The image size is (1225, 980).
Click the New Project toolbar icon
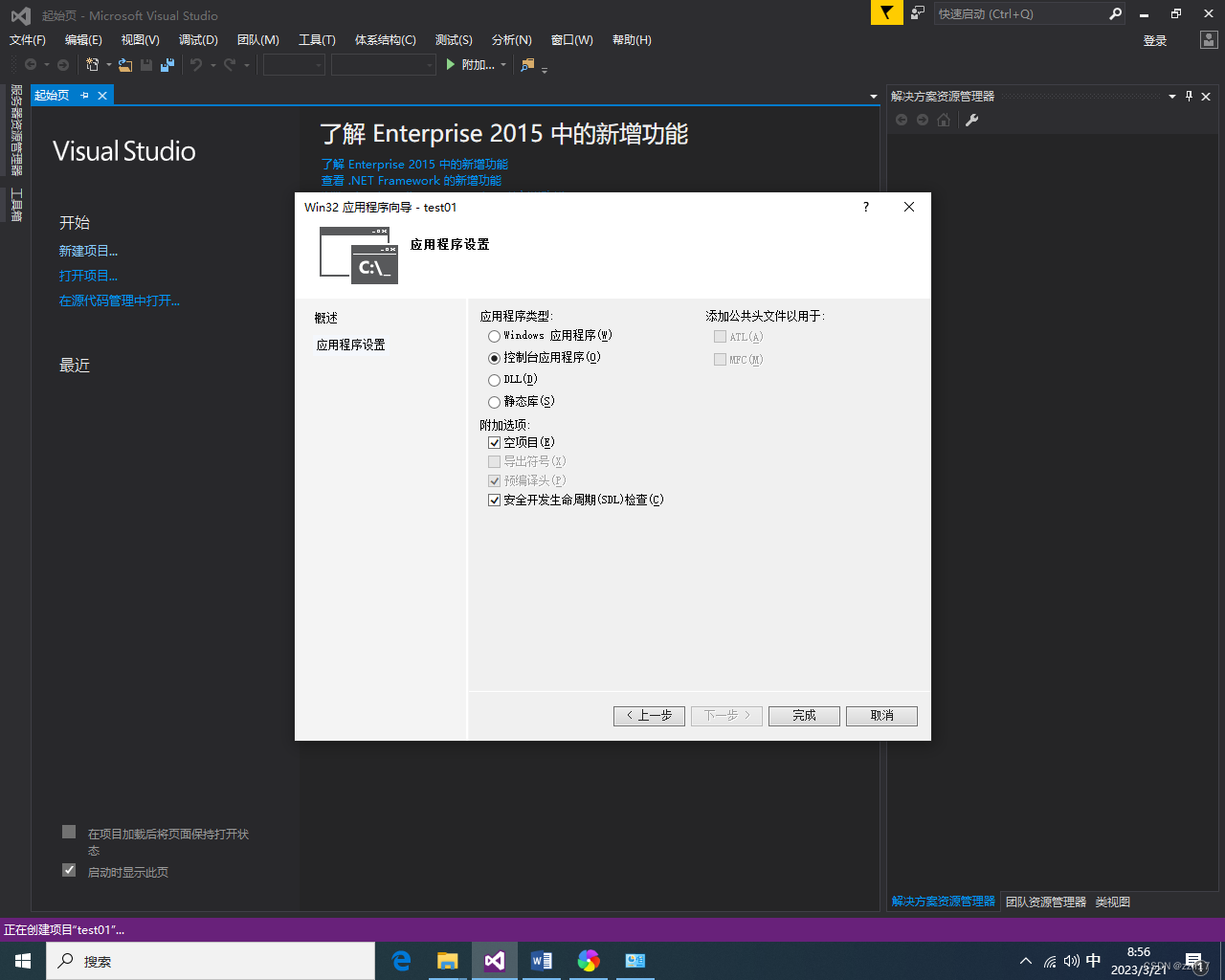93,65
